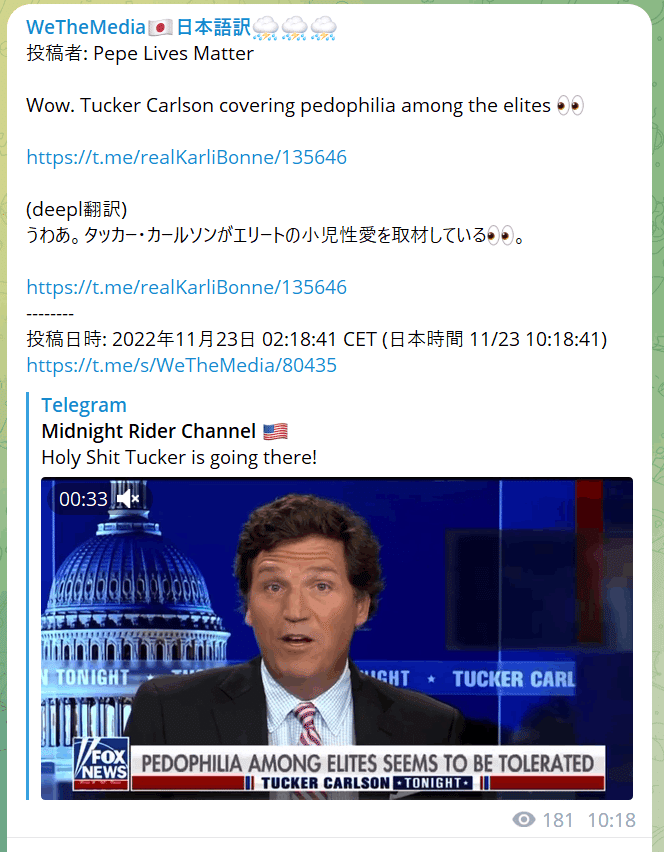The width and height of the screenshot is (664, 852).
Task: Click the 10:18 message timestamp
Action: click(611, 820)
